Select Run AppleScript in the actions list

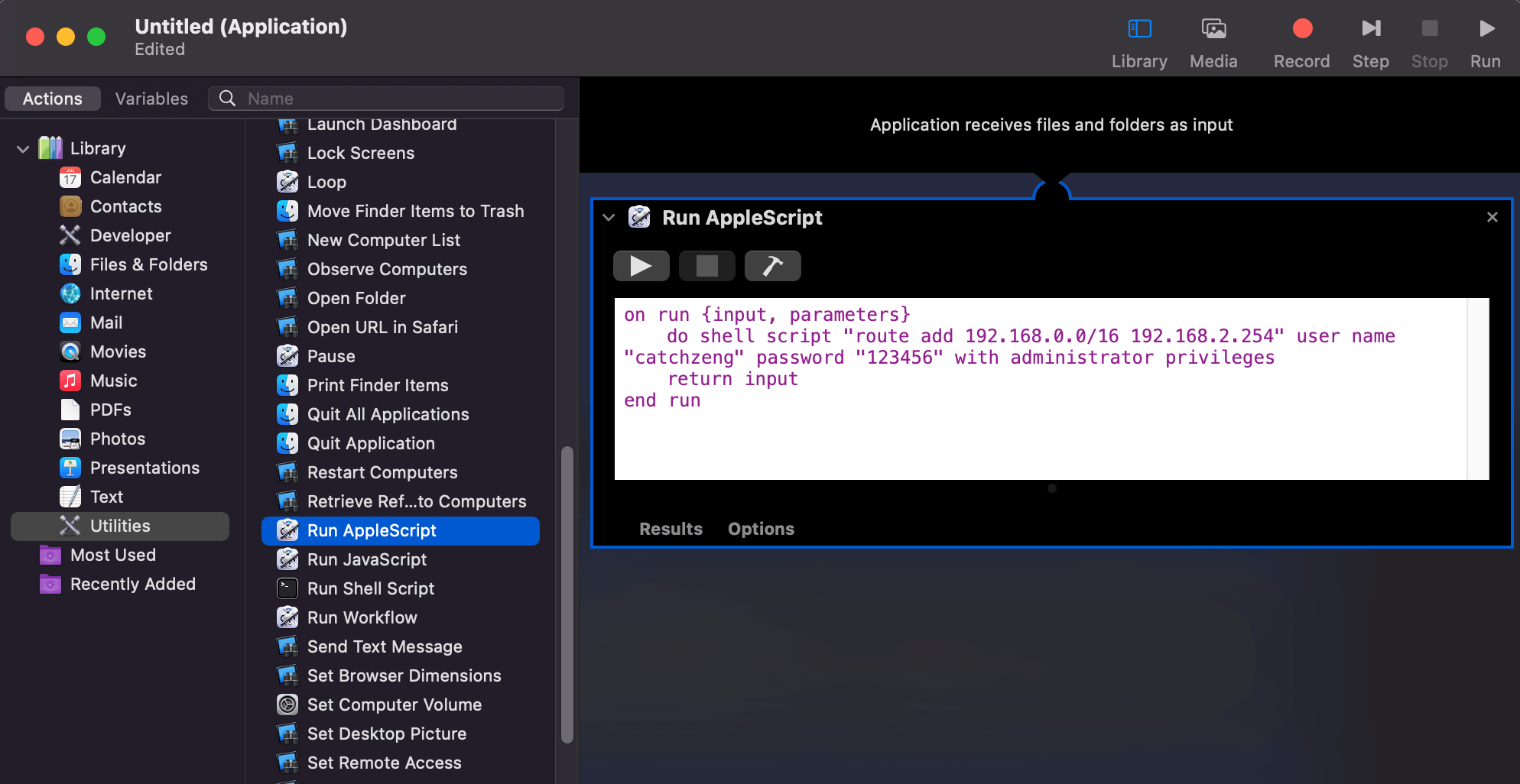click(x=400, y=530)
